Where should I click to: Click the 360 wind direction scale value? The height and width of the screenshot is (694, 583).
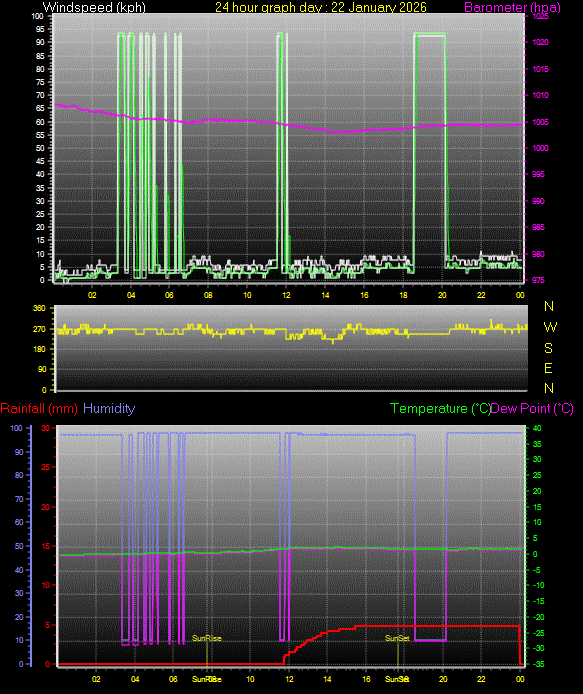39,308
